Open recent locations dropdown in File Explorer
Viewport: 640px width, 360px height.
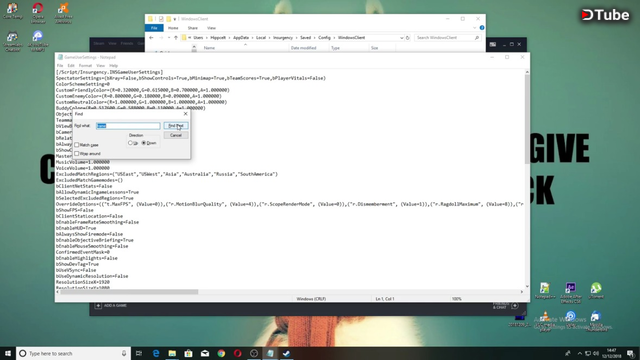[169, 38]
